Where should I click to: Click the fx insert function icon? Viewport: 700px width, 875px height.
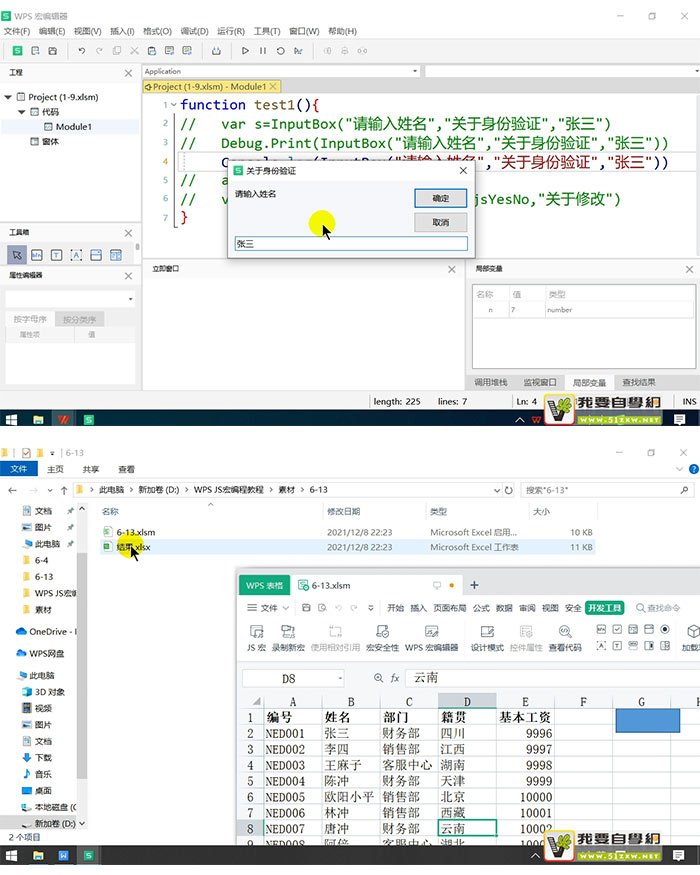pyautogui.click(x=395, y=678)
